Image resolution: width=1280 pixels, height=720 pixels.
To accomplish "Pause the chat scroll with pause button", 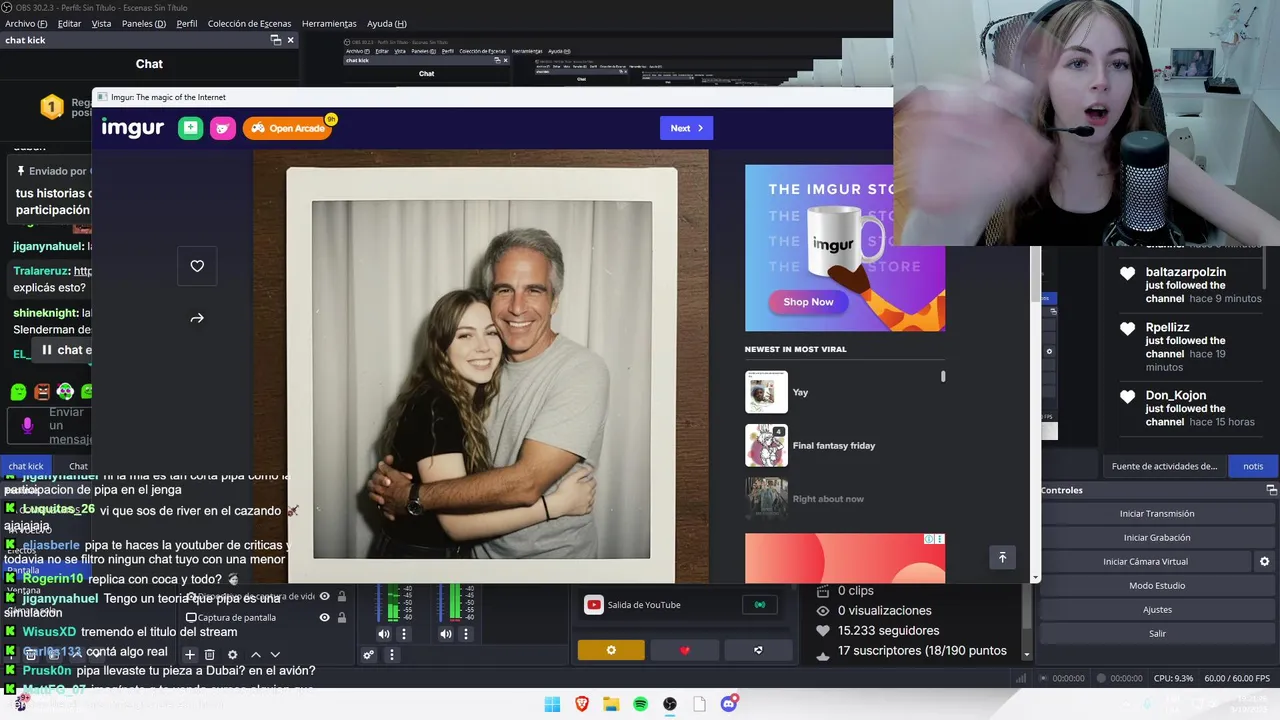I will 46,350.
